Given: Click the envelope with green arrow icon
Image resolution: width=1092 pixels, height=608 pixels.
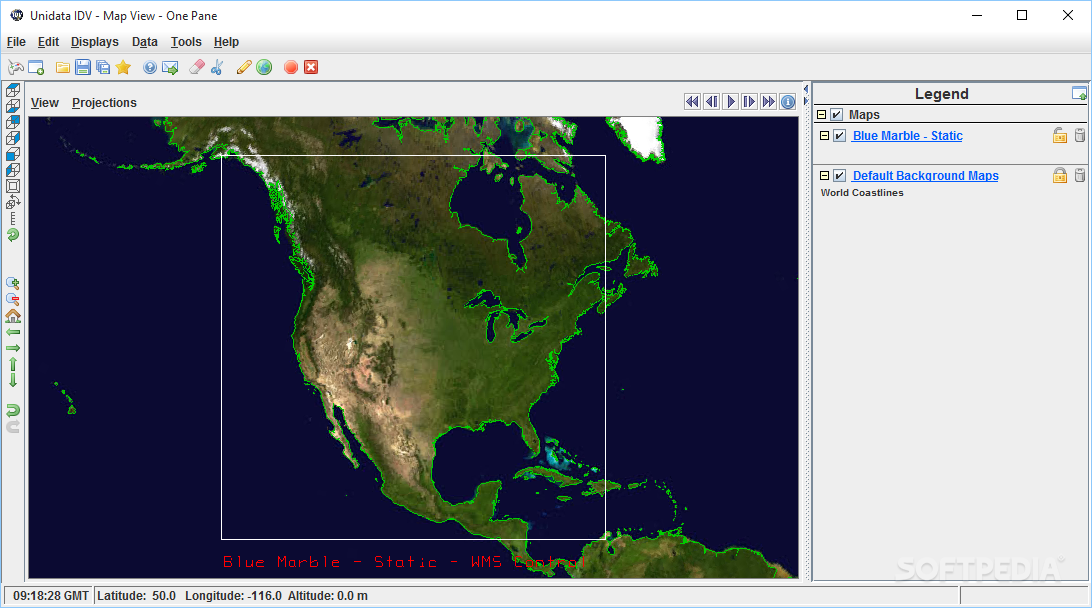Looking at the screenshot, I should (x=170, y=68).
